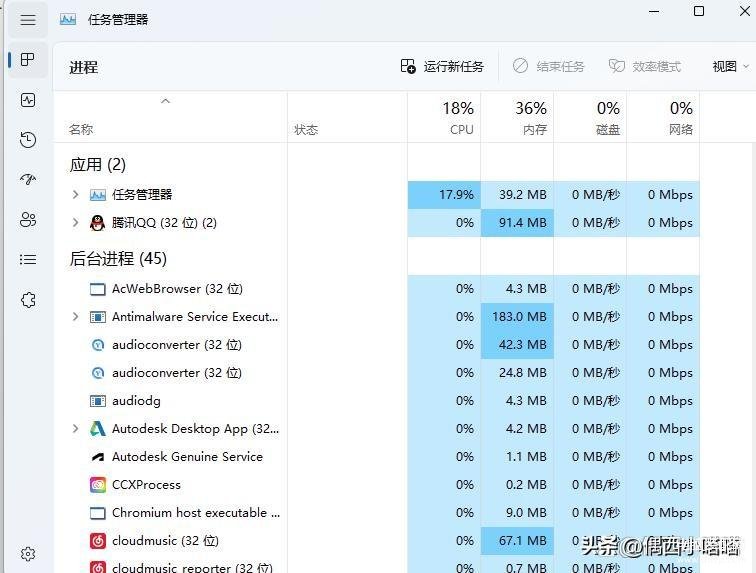Viewport: 756px width, 573px height.
Task: Click the 183.0 MB memory value
Action: (x=519, y=317)
